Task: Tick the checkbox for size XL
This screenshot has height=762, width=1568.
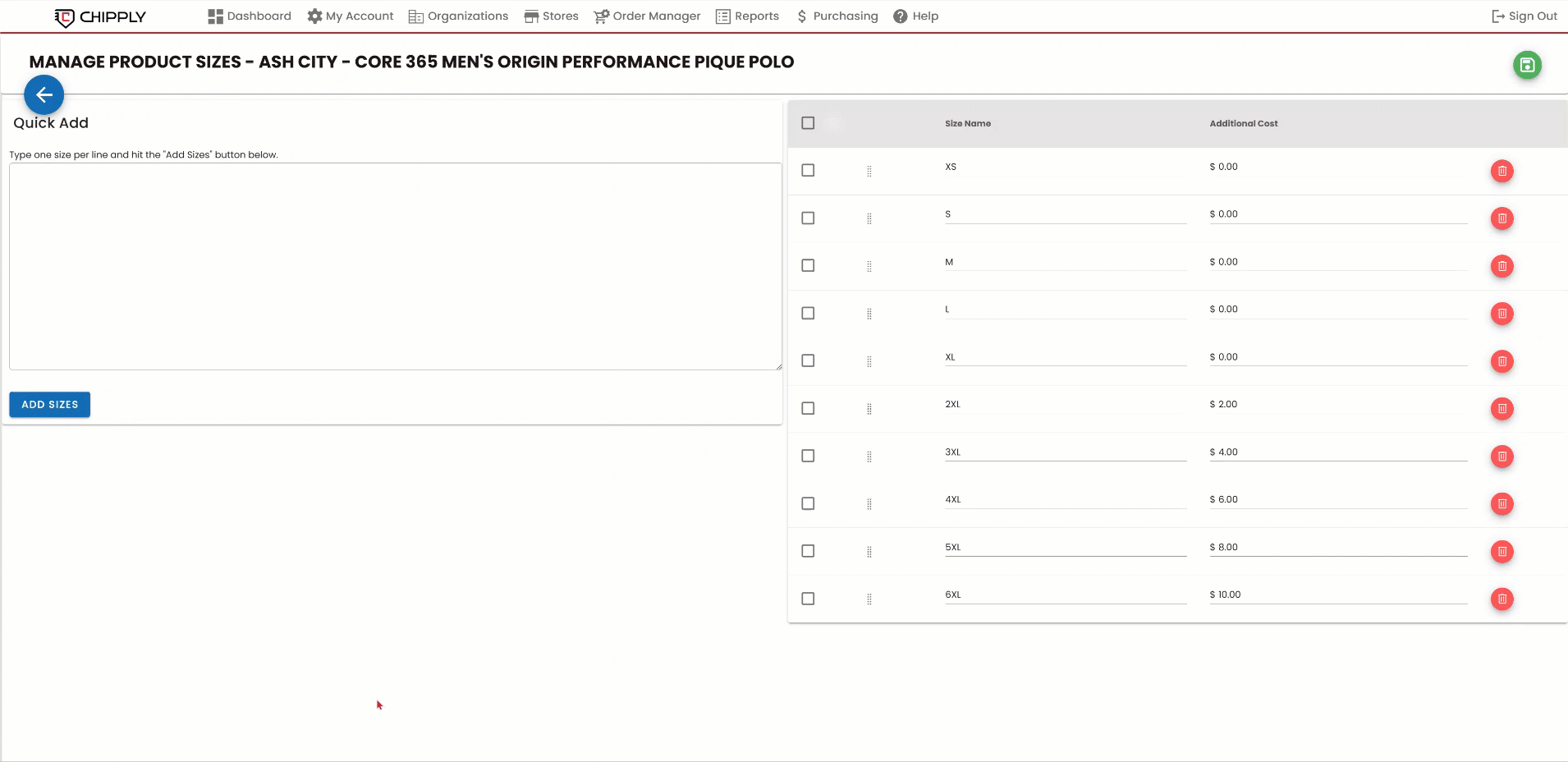Action: pyautogui.click(x=808, y=360)
